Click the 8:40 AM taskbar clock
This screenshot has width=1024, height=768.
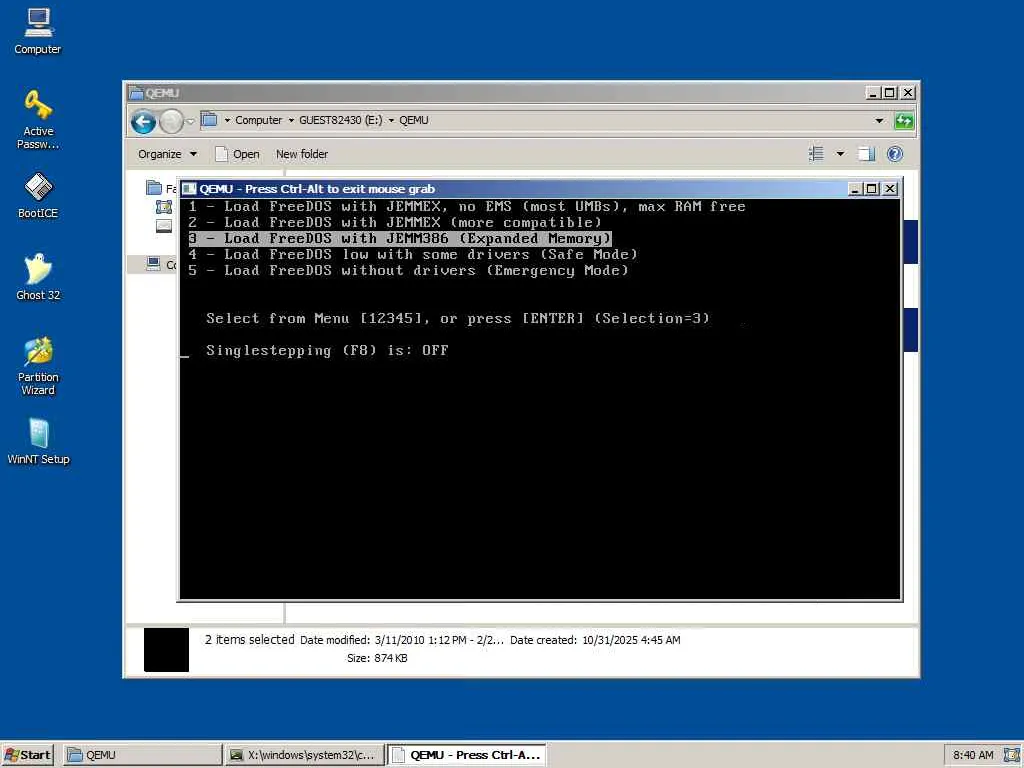tap(972, 755)
